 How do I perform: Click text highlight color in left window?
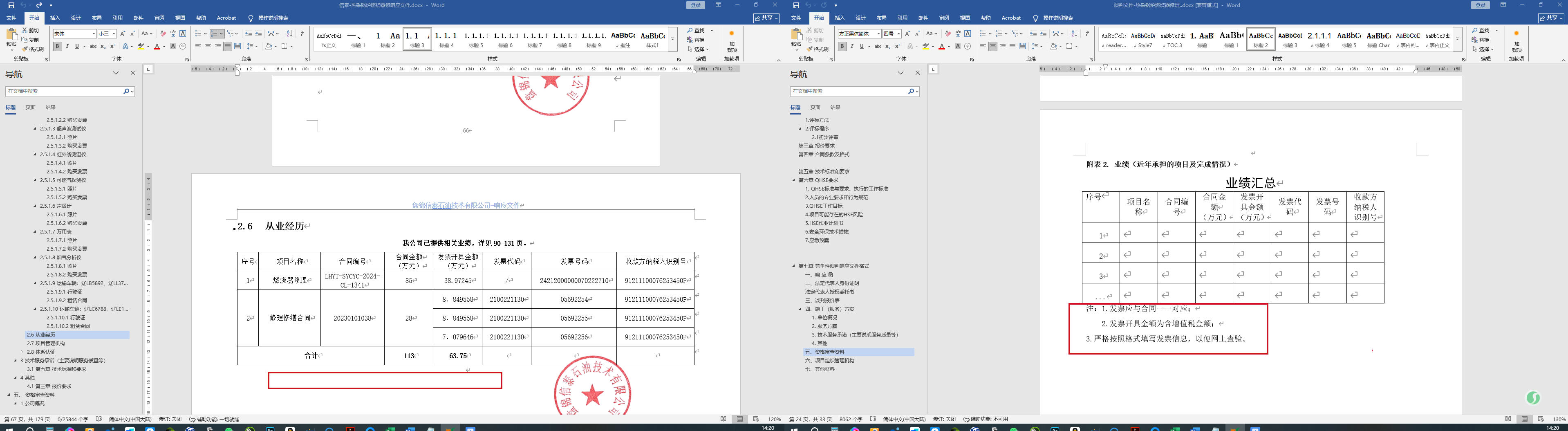point(141,46)
